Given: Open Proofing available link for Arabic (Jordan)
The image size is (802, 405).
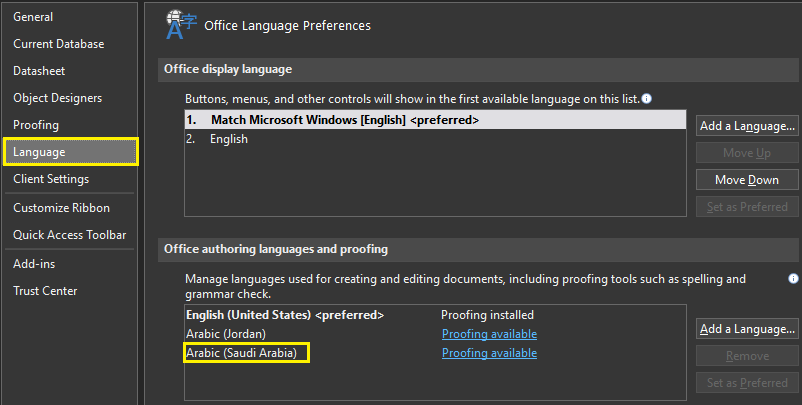Looking at the screenshot, I should point(489,334).
